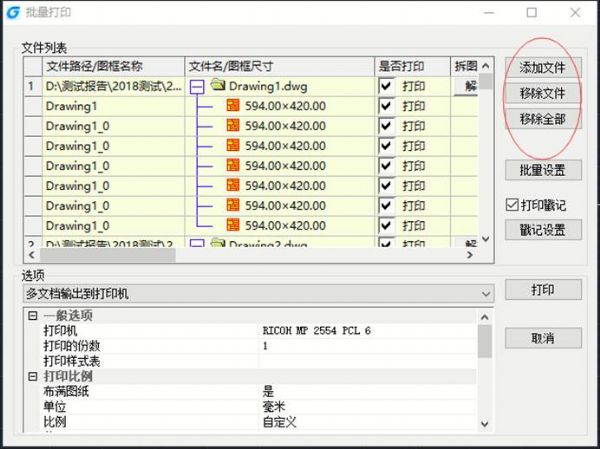This screenshot has width=600, height=449.
Task: Select orange frame icon in last Drawing1_0 row
Action: click(232, 225)
